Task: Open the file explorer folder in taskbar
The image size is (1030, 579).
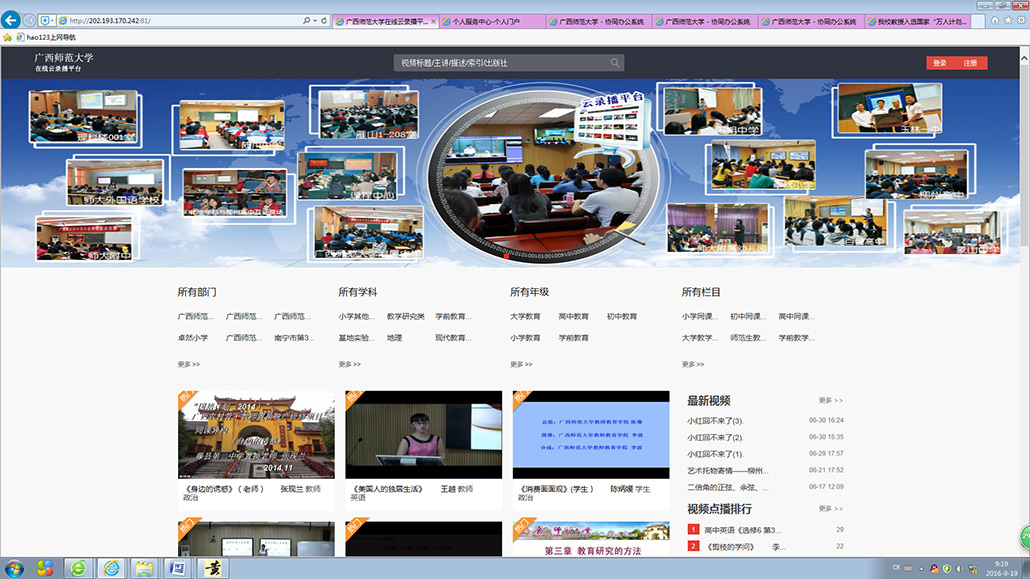Action: [x=145, y=567]
